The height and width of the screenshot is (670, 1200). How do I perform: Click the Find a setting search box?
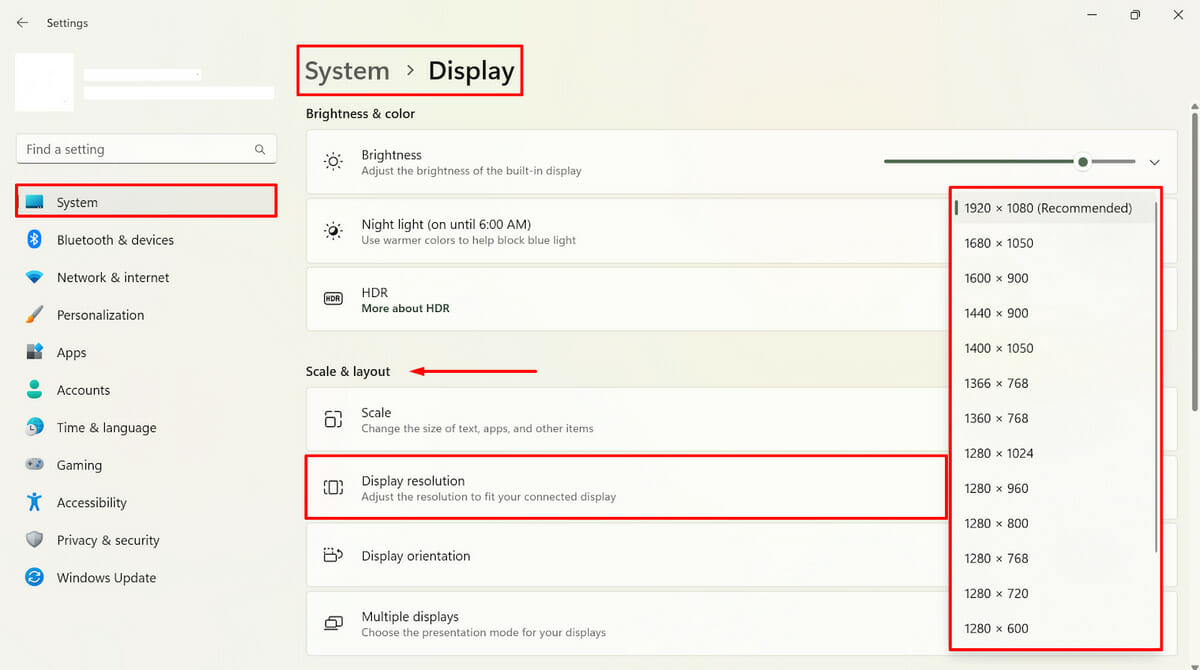[135, 149]
